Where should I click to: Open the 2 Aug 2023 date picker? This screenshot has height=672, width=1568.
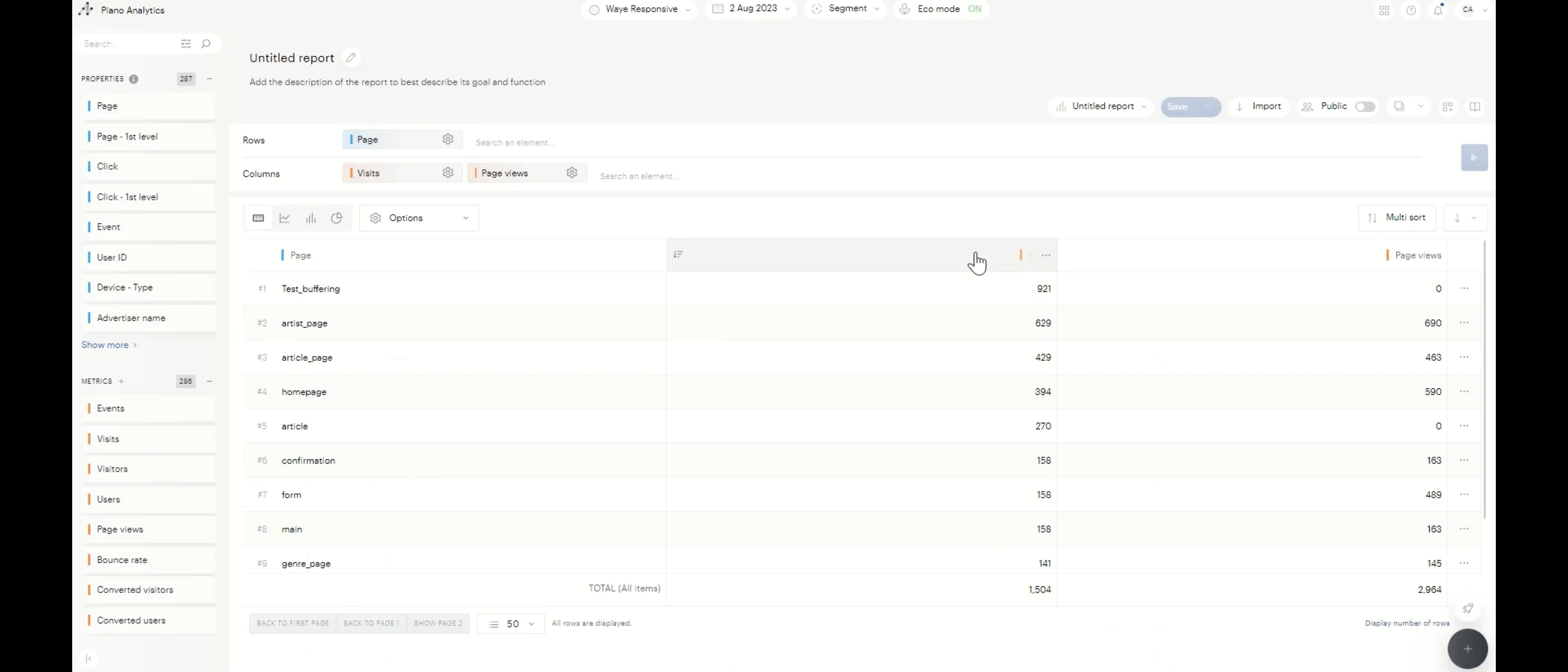[751, 9]
